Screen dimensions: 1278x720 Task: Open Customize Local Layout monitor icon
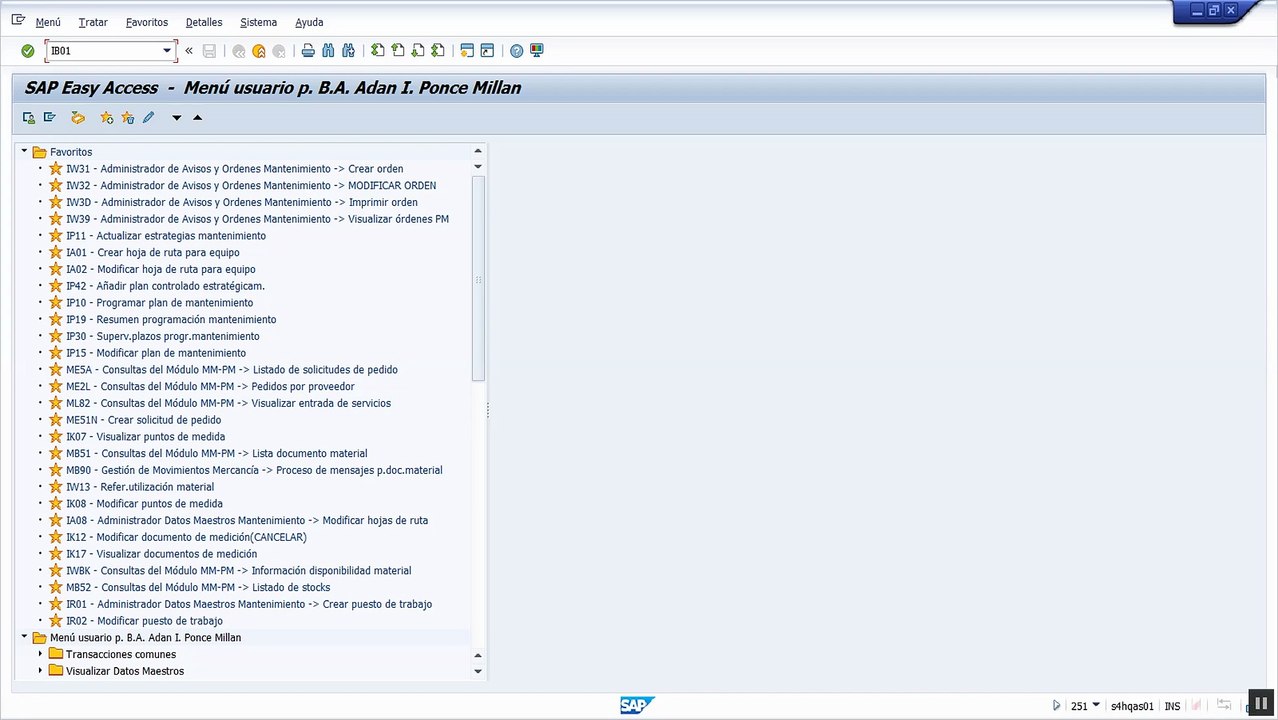coord(536,51)
